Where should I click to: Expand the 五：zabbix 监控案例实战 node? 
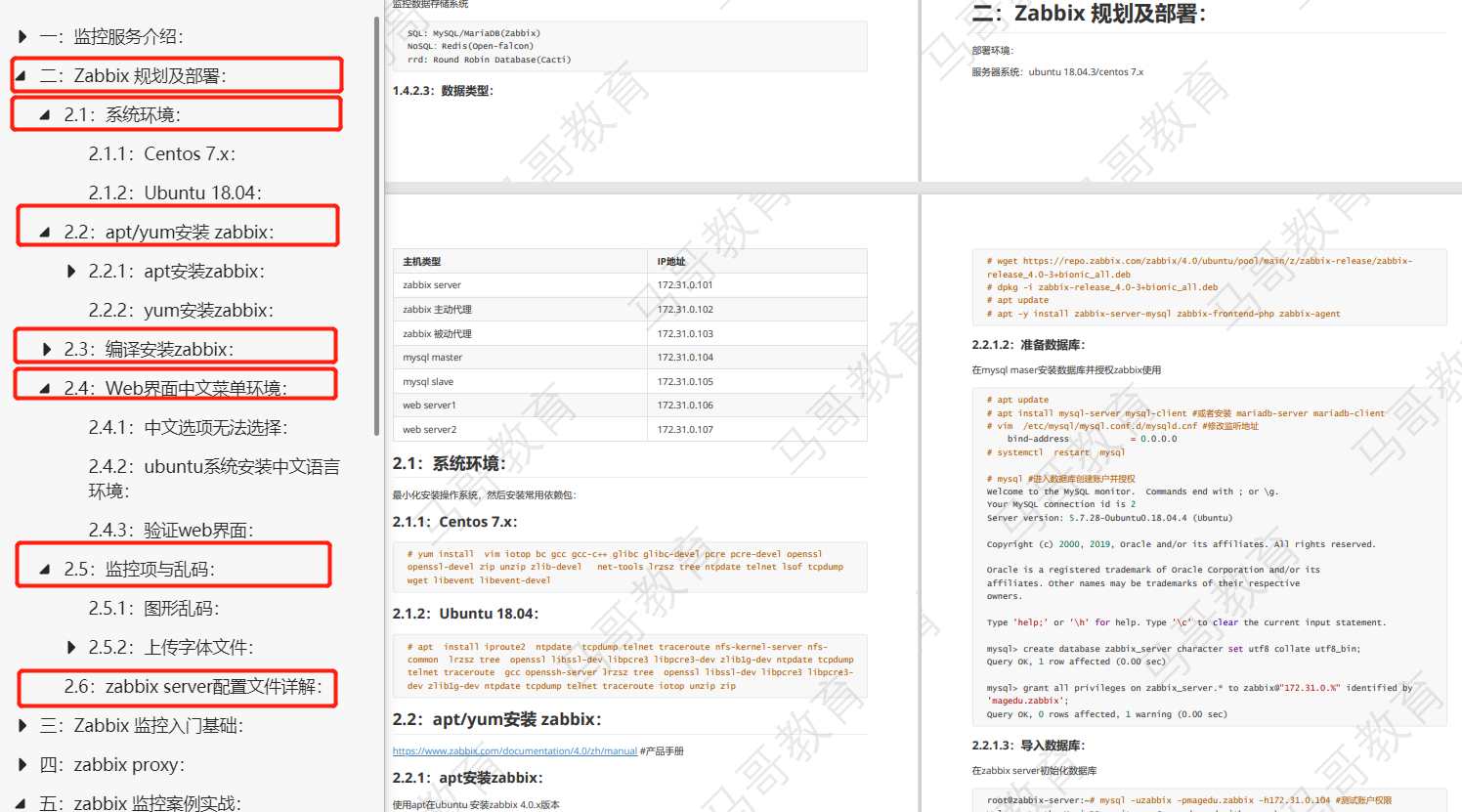click(22, 803)
